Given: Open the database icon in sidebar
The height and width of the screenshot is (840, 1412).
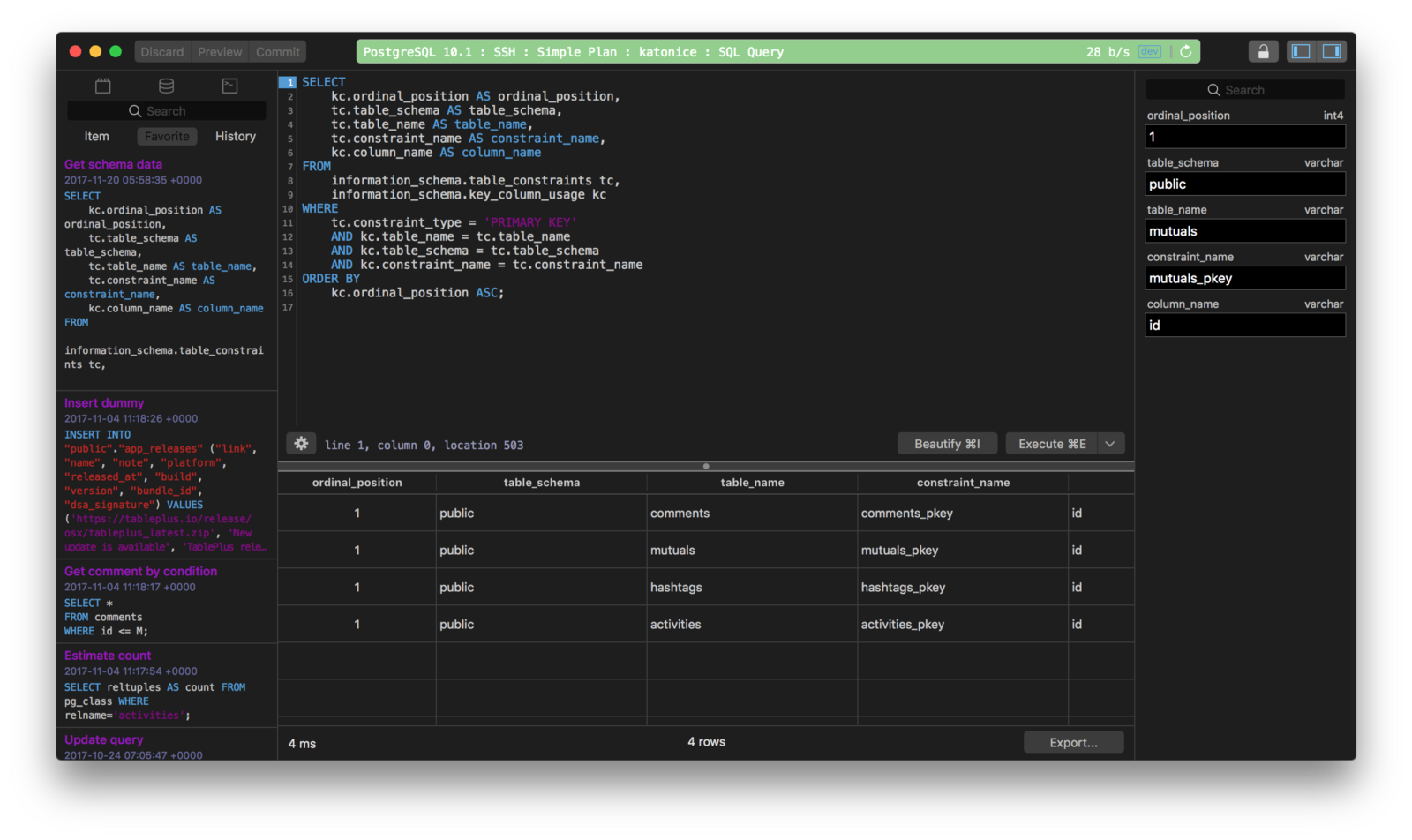Looking at the screenshot, I should tap(166, 86).
